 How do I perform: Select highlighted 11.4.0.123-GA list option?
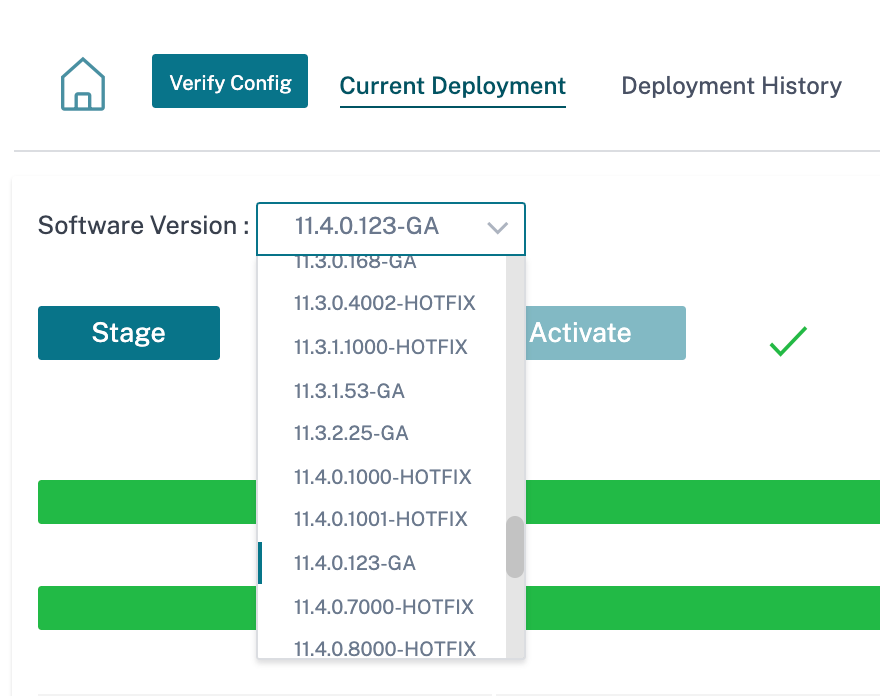tap(382, 563)
